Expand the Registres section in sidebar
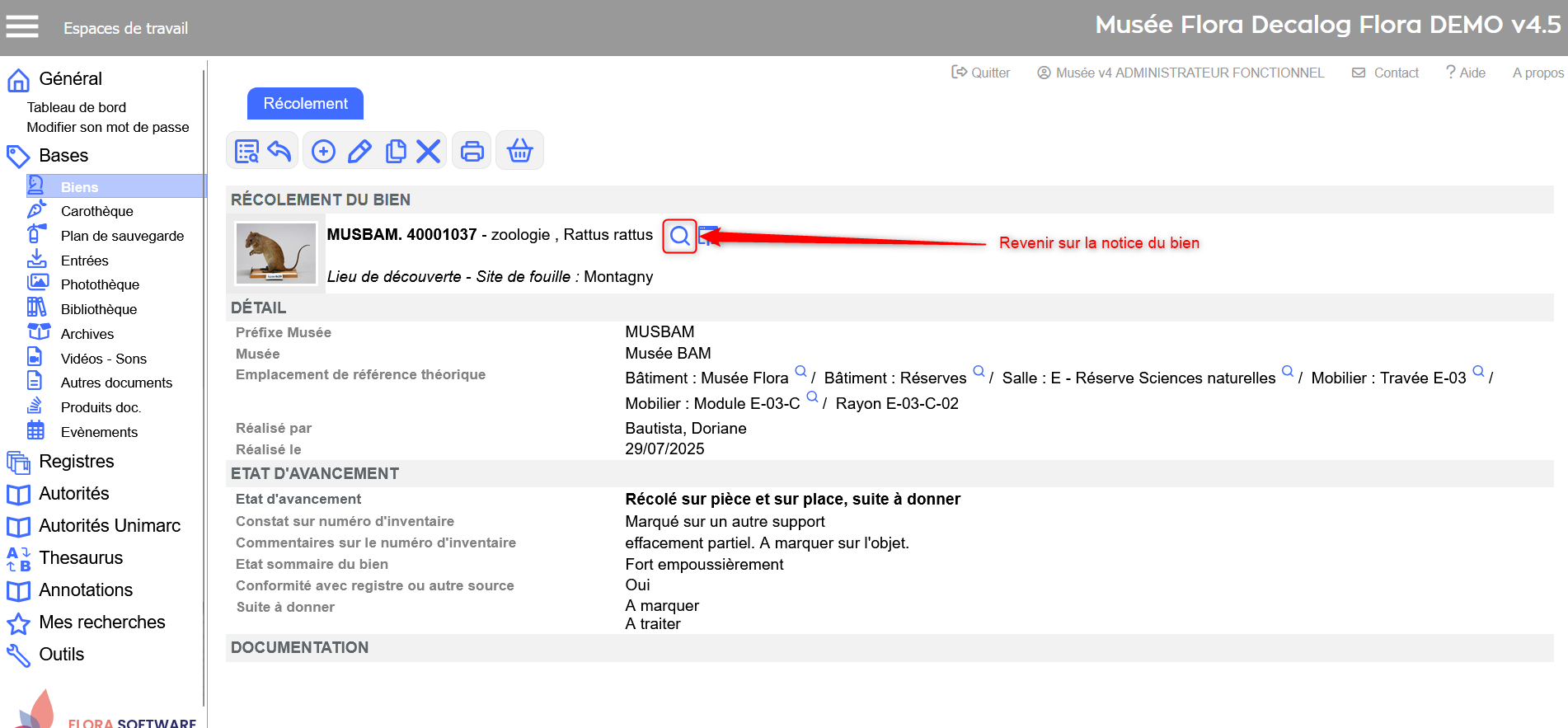The image size is (1568, 728). coord(76,461)
